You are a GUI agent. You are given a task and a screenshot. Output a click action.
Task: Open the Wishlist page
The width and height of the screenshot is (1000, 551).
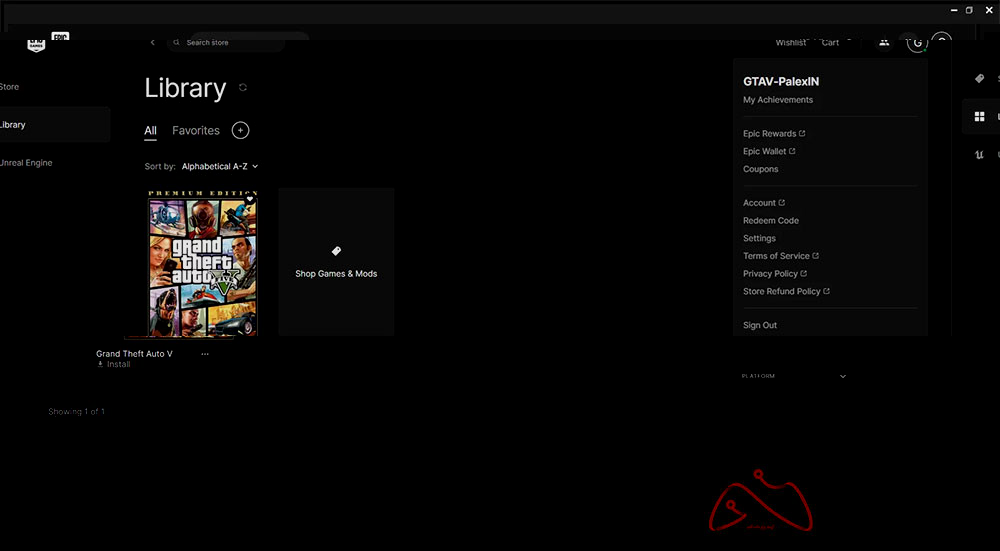[791, 43]
